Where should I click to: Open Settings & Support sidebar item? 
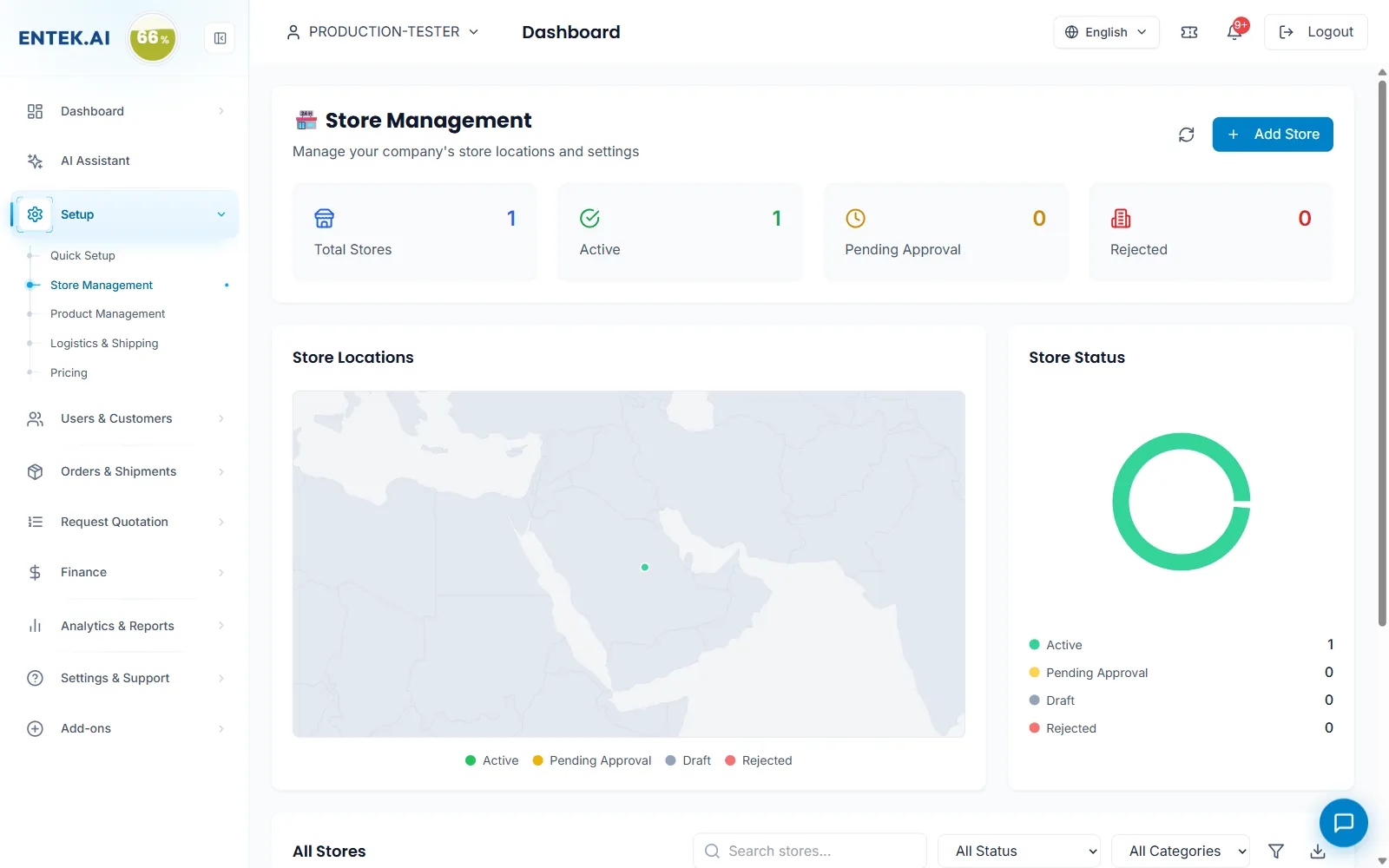pos(125,678)
